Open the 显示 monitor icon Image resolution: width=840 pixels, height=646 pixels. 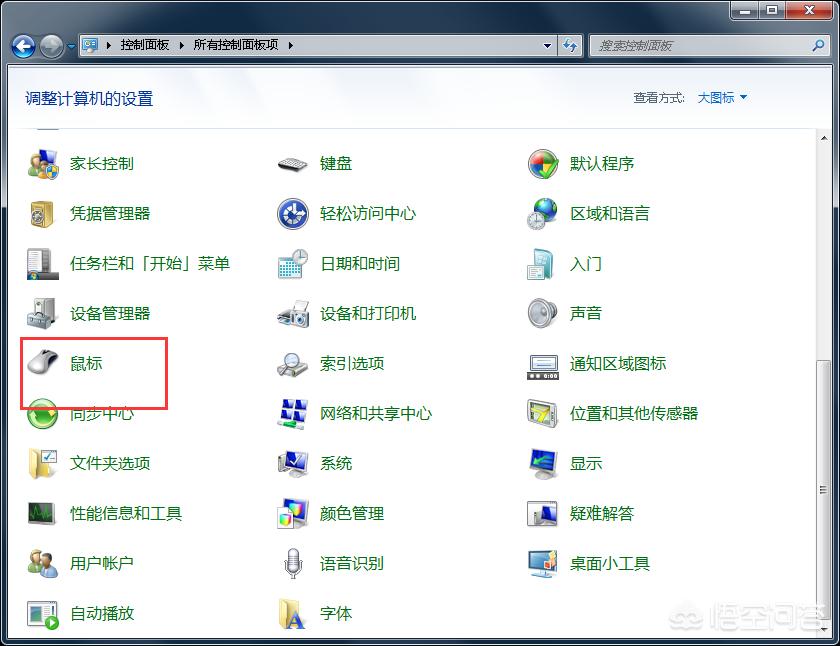(543, 464)
